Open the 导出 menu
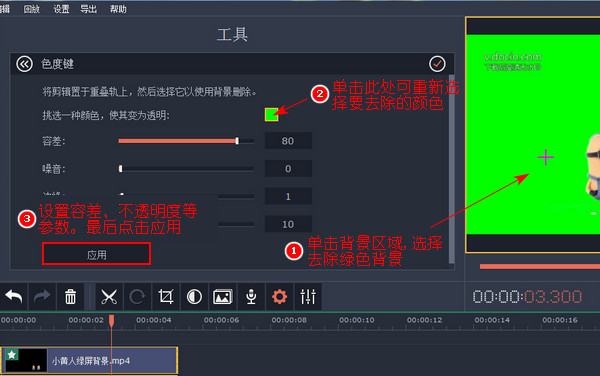600x376 pixels. coord(88,9)
